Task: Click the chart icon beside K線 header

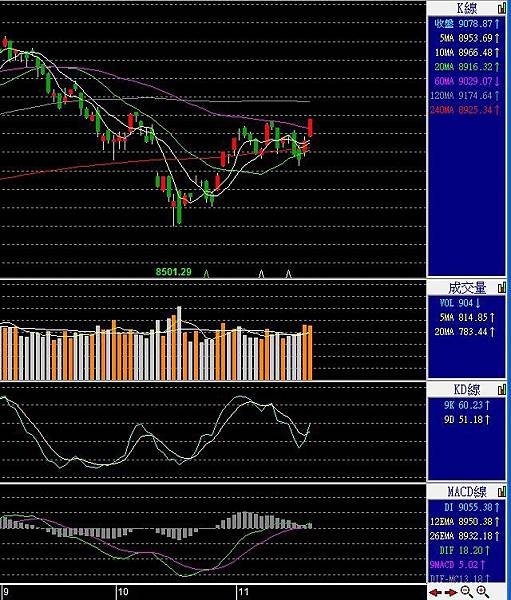Action: [501, 8]
